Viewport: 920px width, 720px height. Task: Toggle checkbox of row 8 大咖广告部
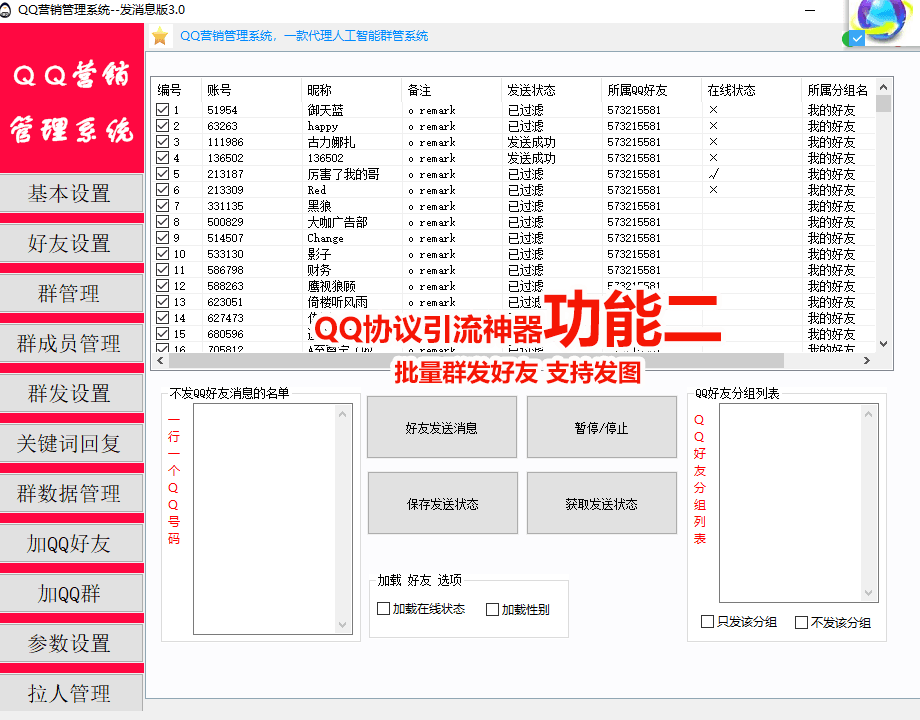[x=163, y=222]
